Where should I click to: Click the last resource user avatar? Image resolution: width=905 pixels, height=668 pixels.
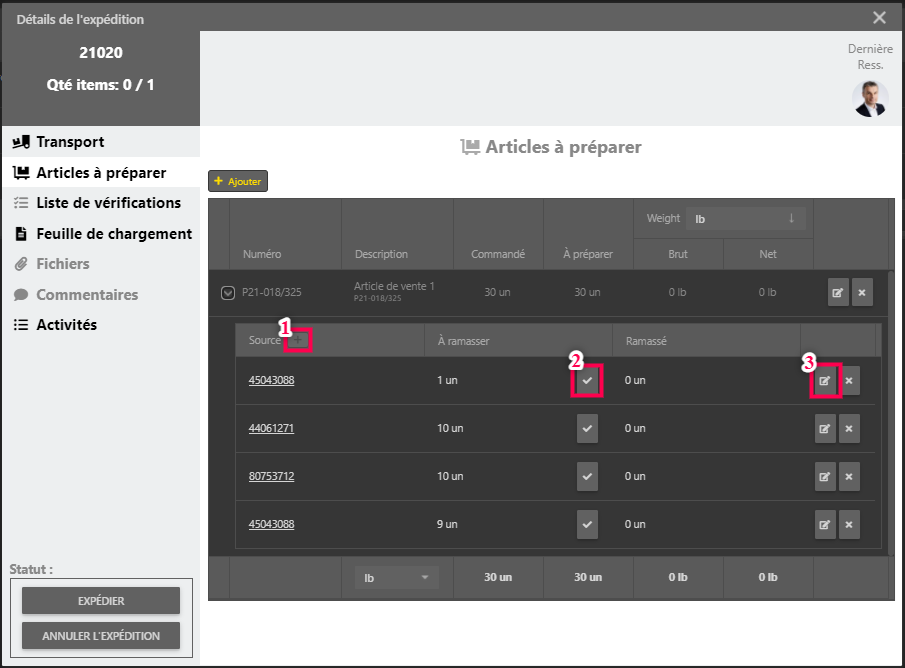pos(870,99)
